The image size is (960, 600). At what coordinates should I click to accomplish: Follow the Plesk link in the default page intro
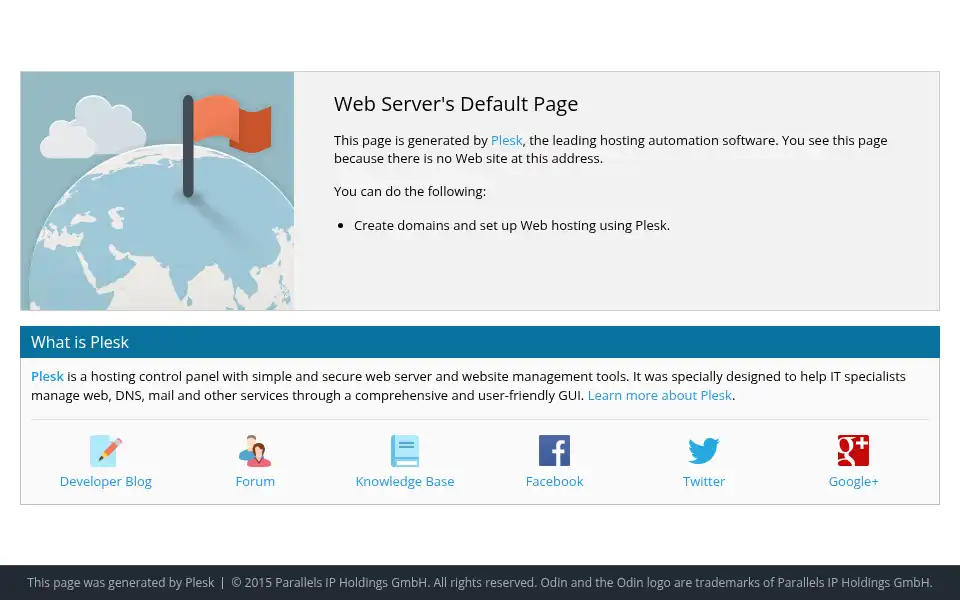506,140
